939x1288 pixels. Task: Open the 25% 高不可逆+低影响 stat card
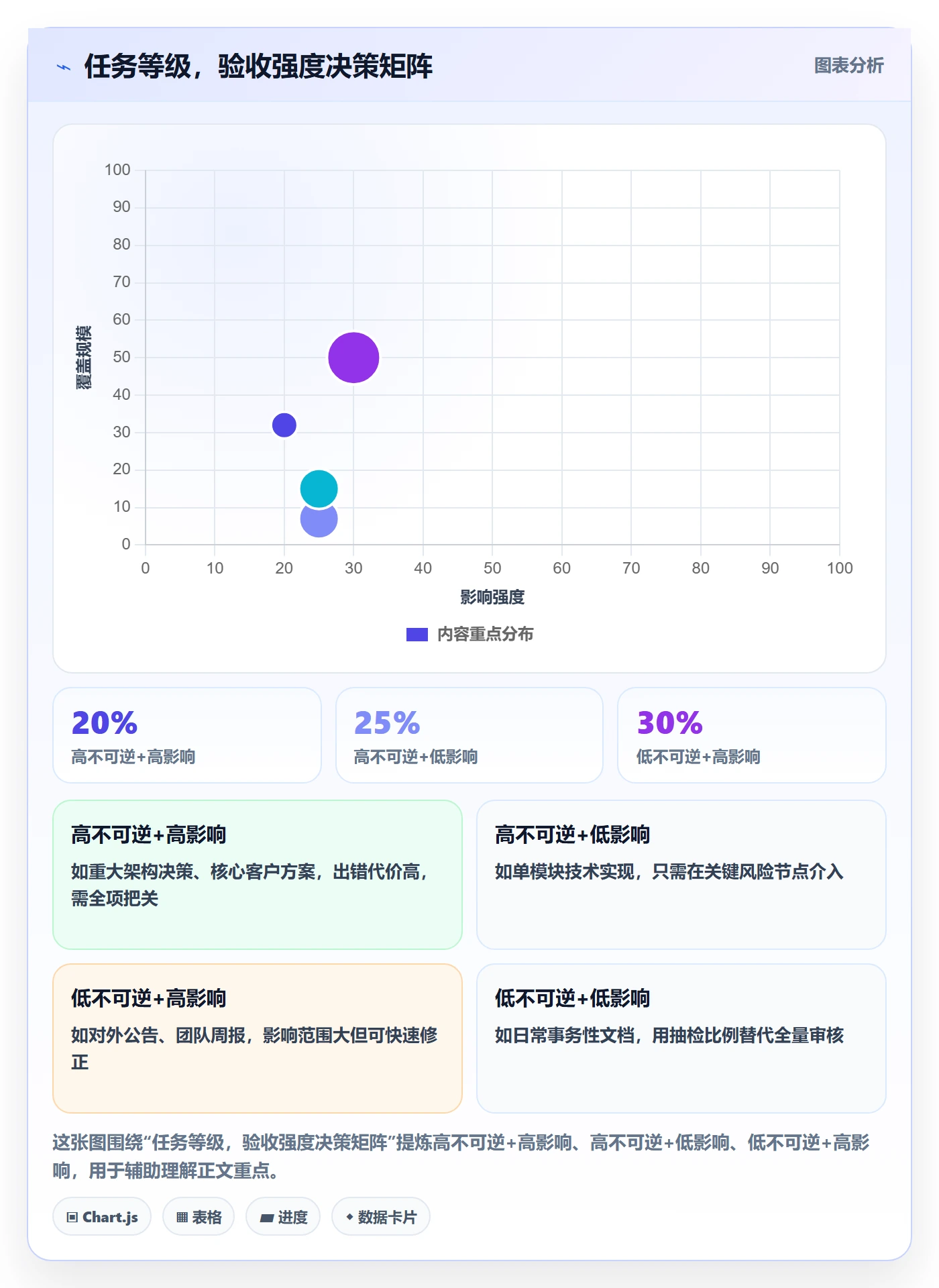469,735
